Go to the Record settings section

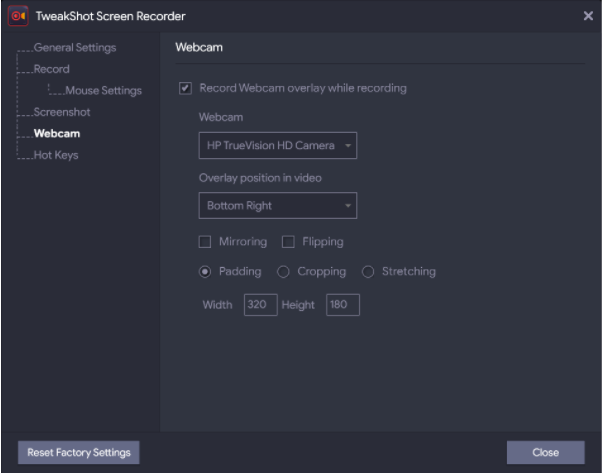click(51, 69)
